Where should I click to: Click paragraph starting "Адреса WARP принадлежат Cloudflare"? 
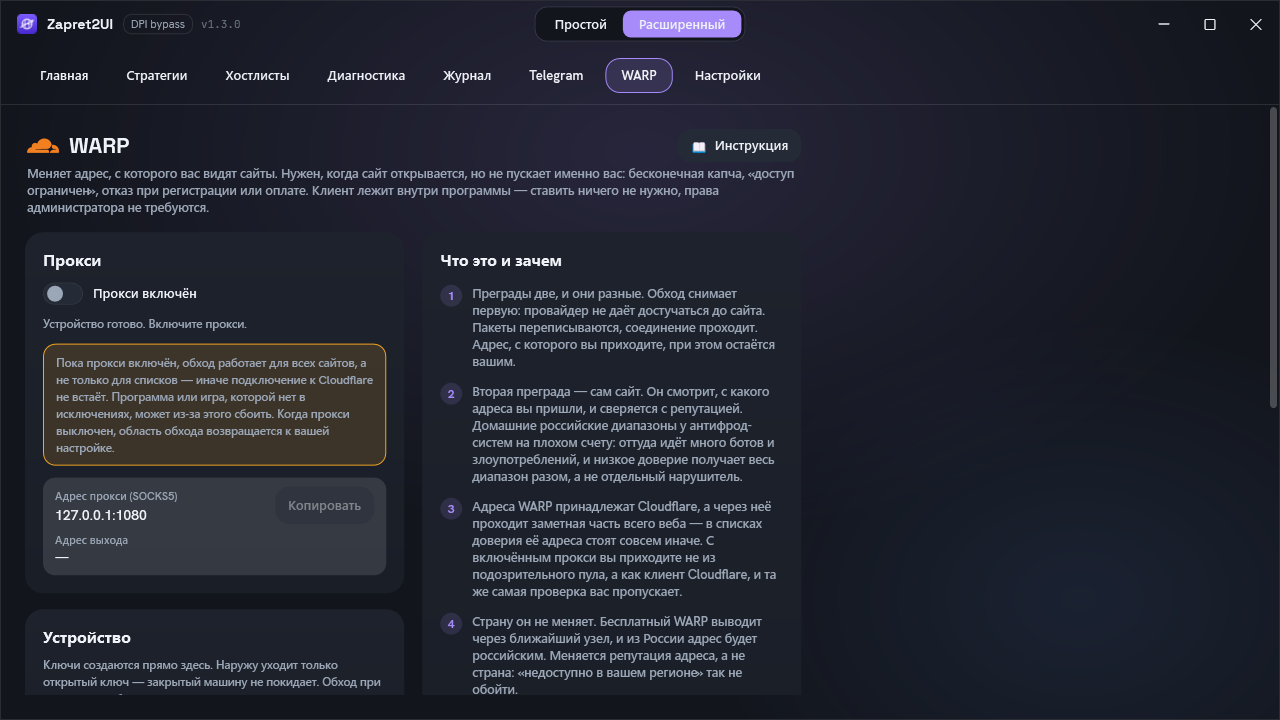[624, 549]
